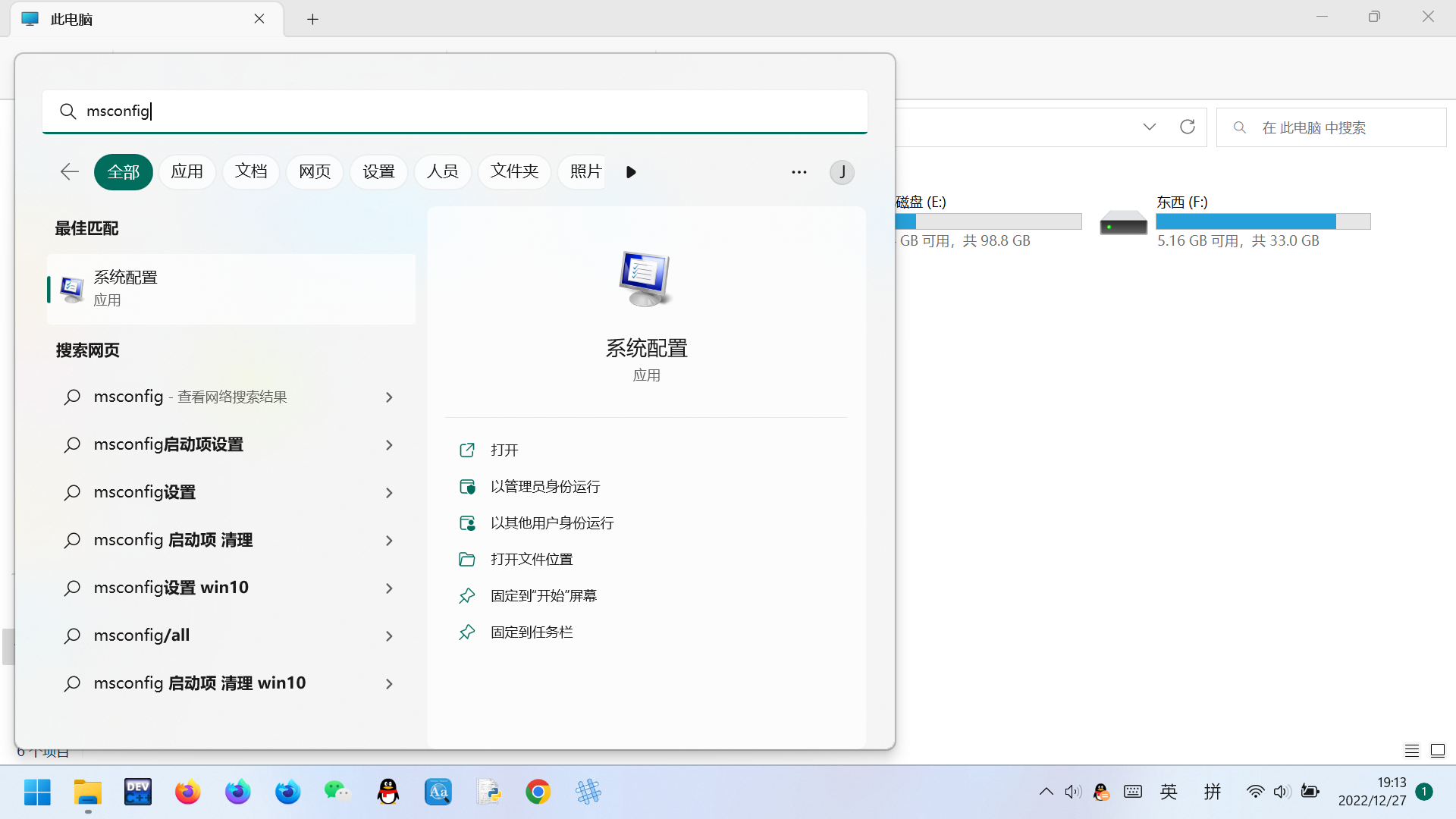Click the 东西 (F:) drive usage bar
The height and width of the screenshot is (819, 1456).
[x=1263, y=221]
